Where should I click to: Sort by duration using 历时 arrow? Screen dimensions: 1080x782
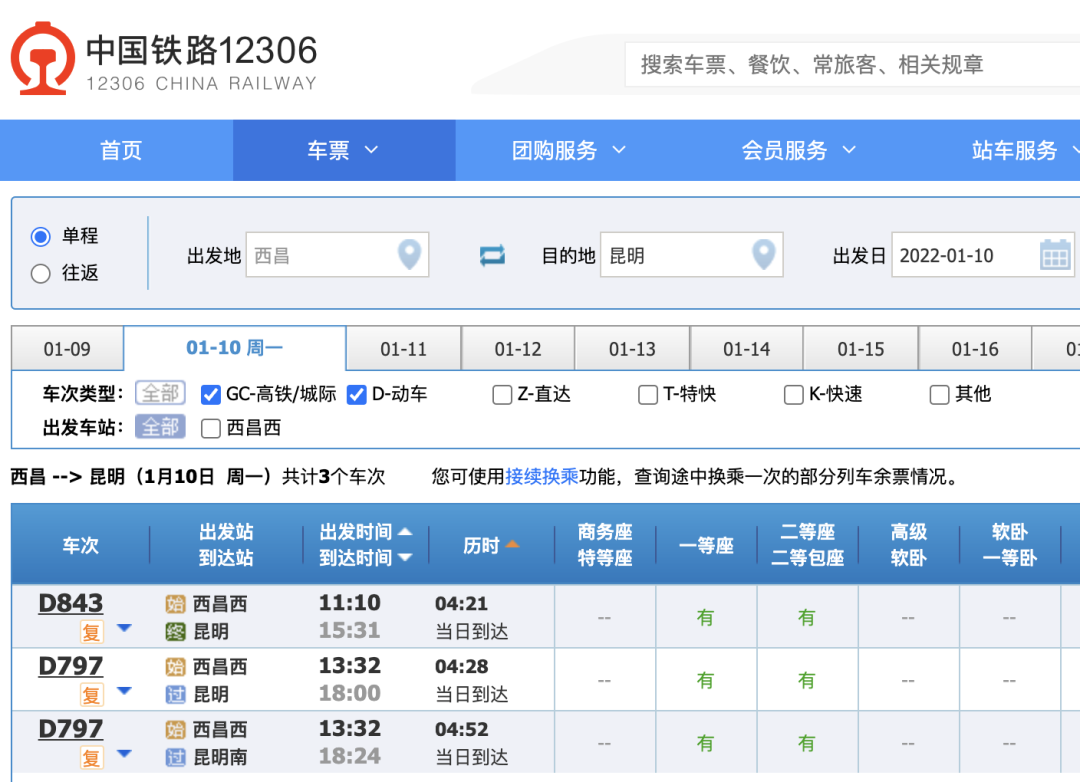pyautogui.click(x=512, y=544)
